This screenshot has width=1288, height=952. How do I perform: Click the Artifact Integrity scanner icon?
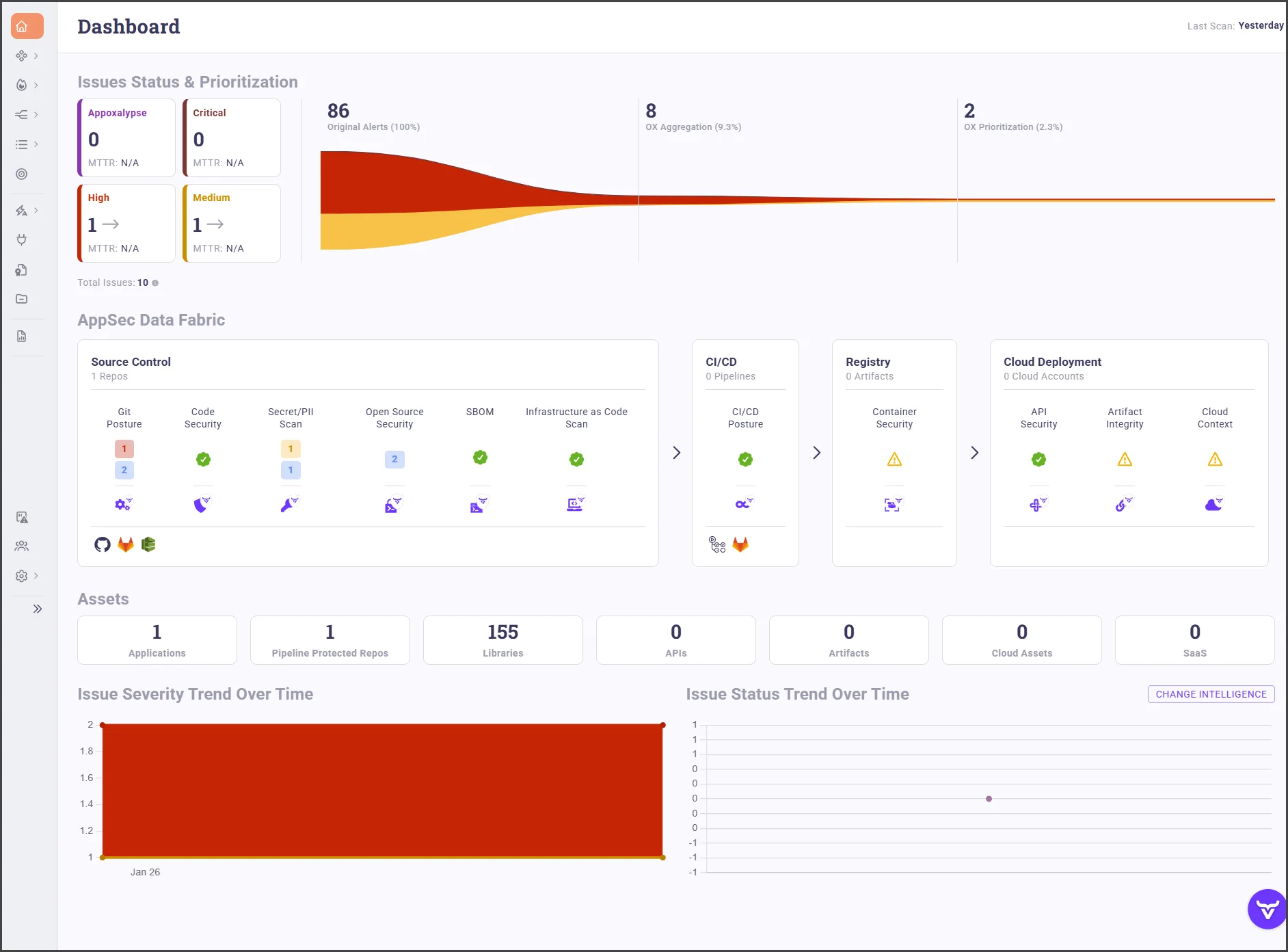pos(1124,504)
